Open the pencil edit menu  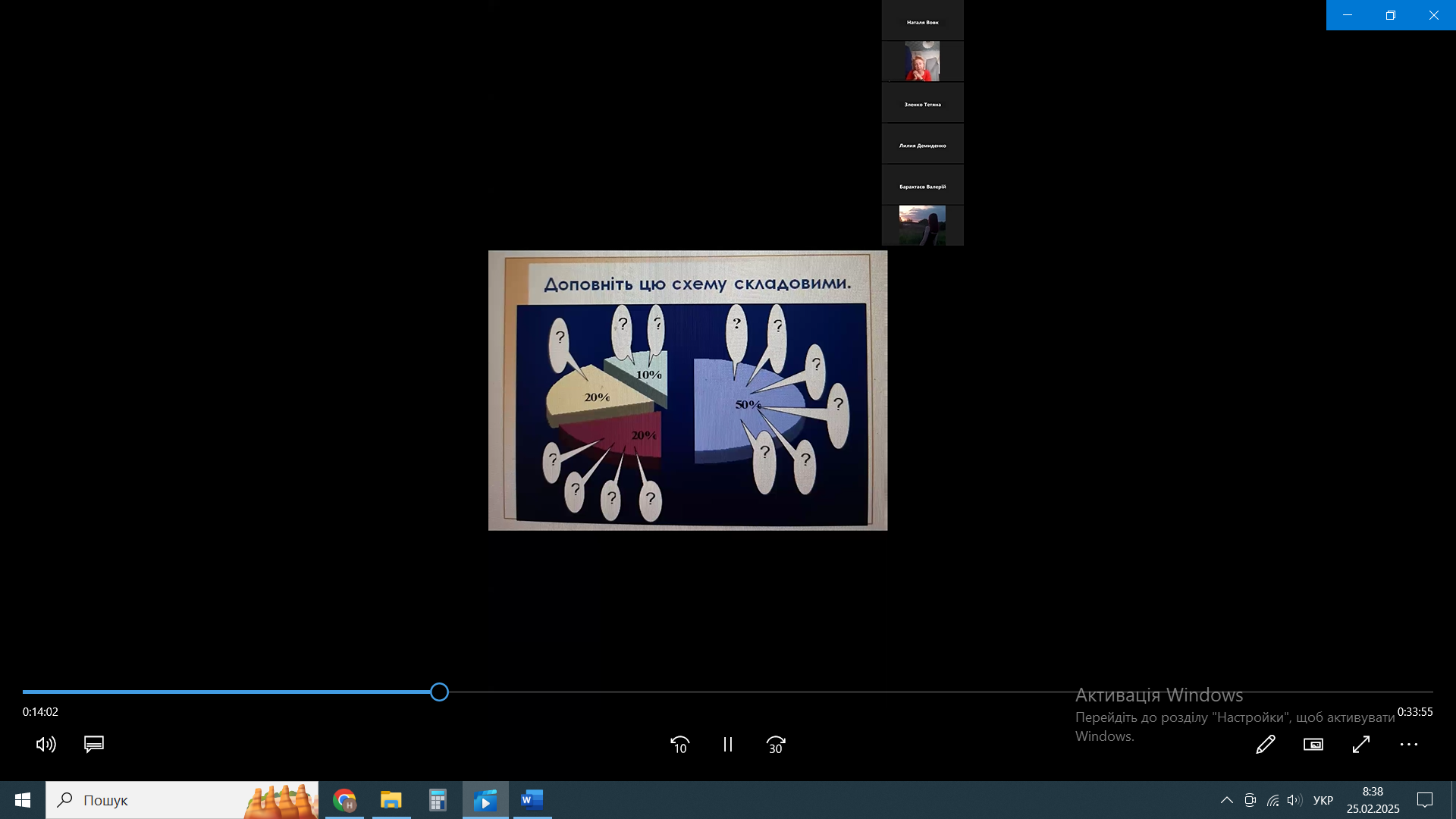pyautogui.click(x=1266, y=745)
